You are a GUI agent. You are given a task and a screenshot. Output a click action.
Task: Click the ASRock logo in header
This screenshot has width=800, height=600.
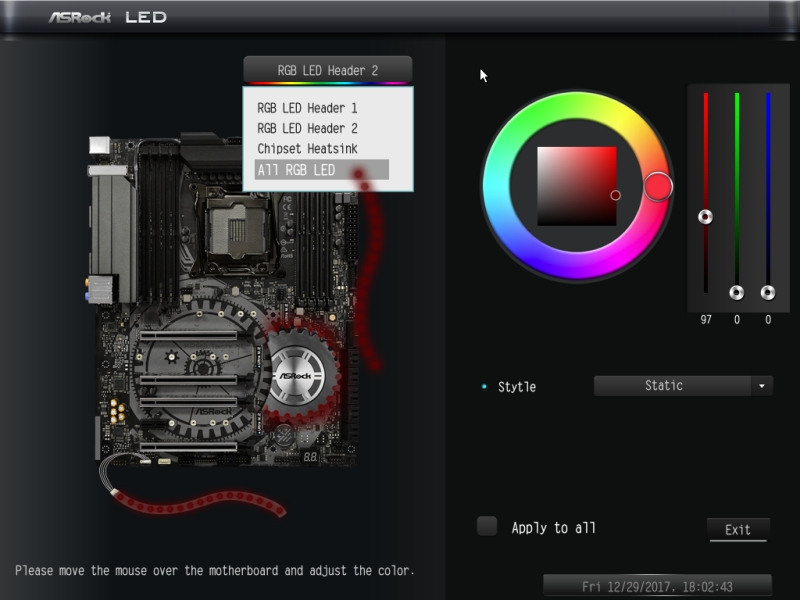point(80,17)
